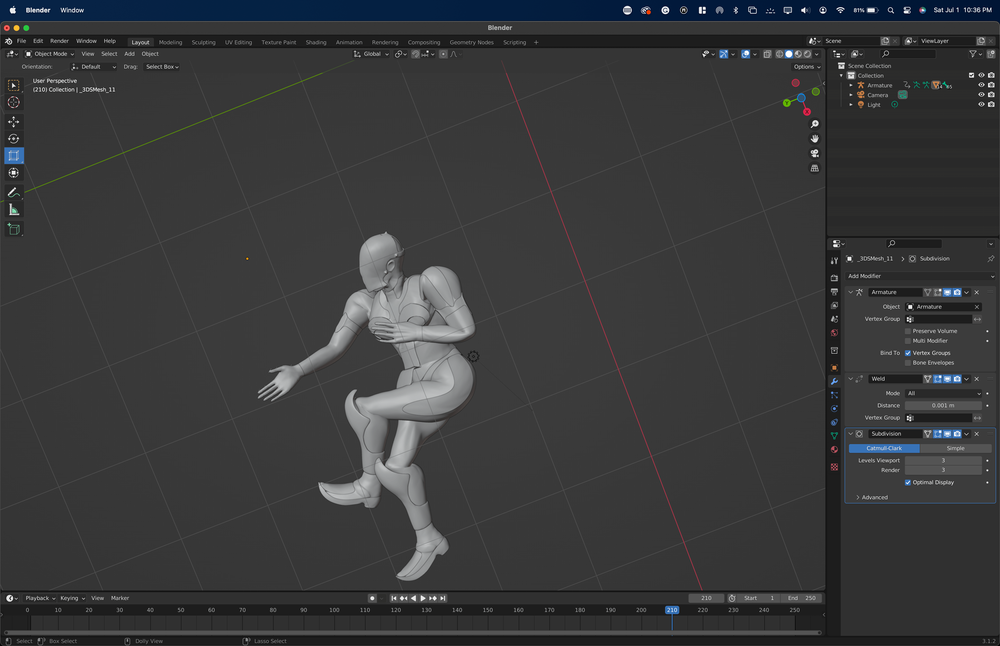This screenshot has height=646, width=1000.
Task: Hide Camera in viewport via eye icon
Action: click(982, 94)
